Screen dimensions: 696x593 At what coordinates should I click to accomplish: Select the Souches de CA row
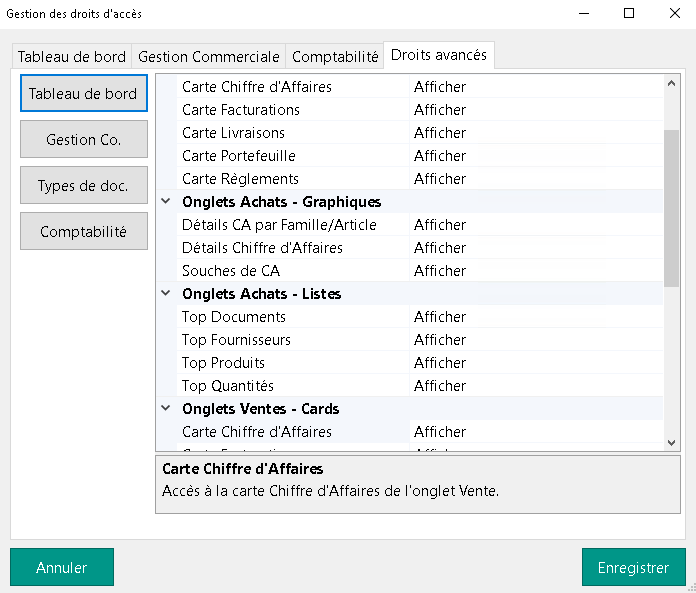point(231,271)
